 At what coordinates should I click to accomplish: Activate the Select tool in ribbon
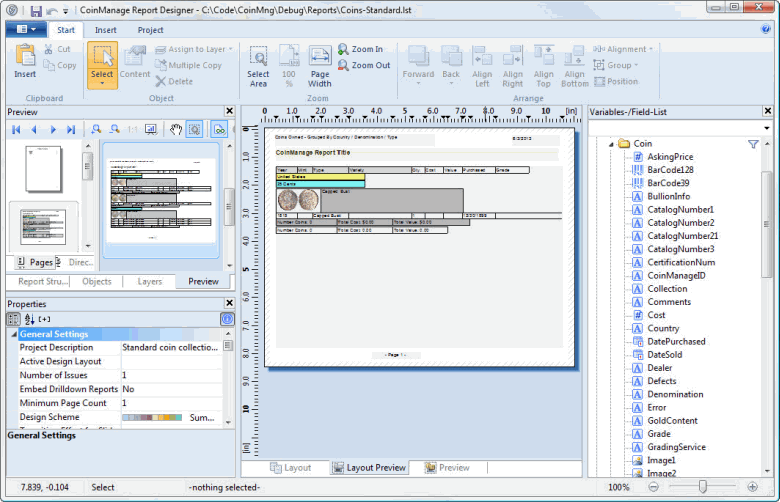(102, 65)
